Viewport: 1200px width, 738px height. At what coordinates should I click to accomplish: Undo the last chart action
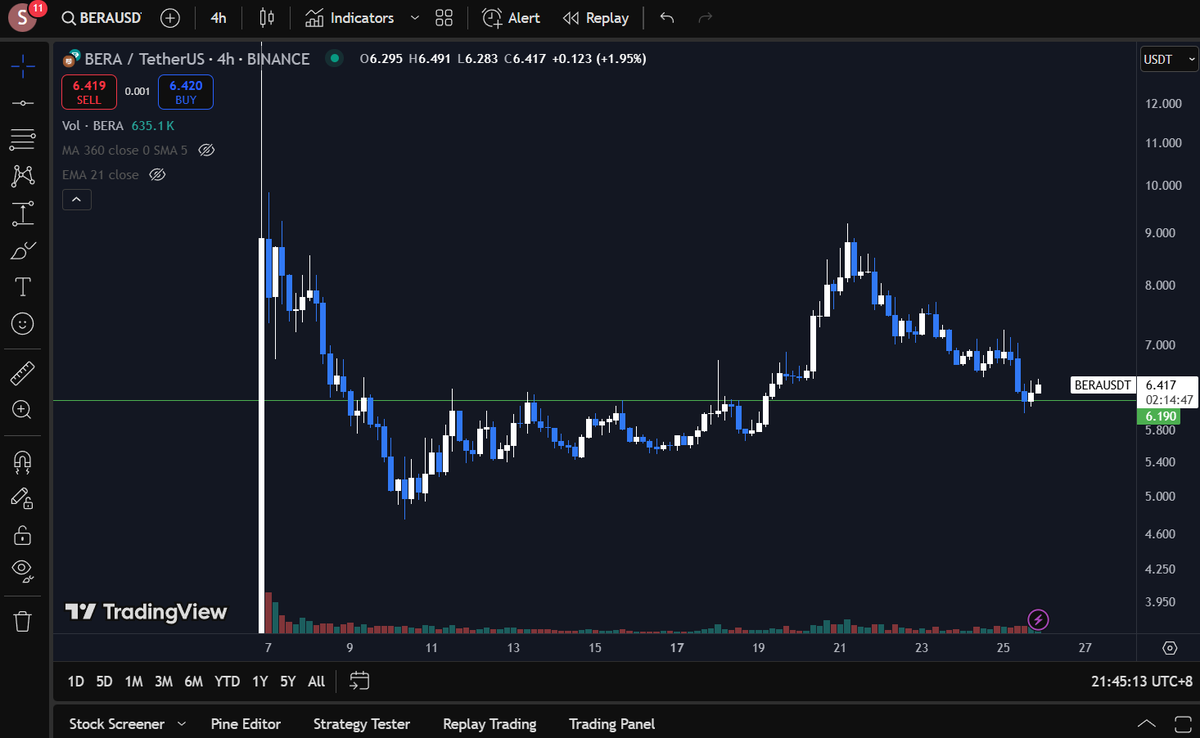667,18
